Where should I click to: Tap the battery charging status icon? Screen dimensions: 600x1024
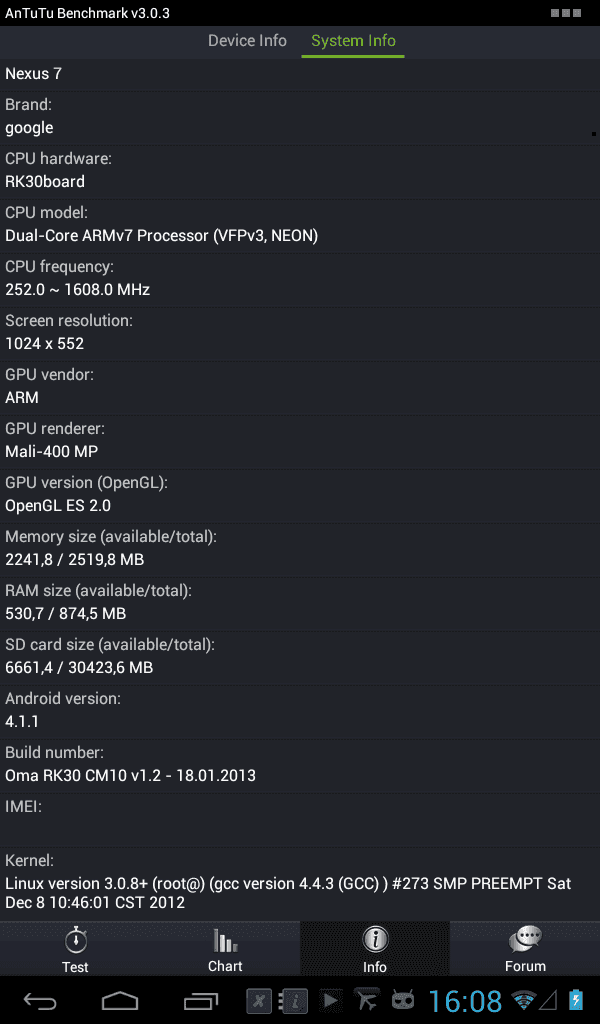coord(576,1000)
